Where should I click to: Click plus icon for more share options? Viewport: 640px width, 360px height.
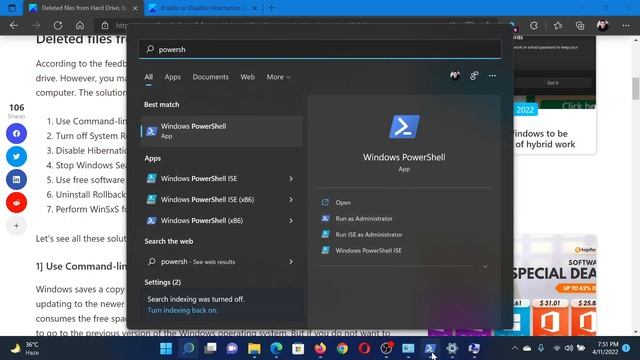(x=16, y=225)
